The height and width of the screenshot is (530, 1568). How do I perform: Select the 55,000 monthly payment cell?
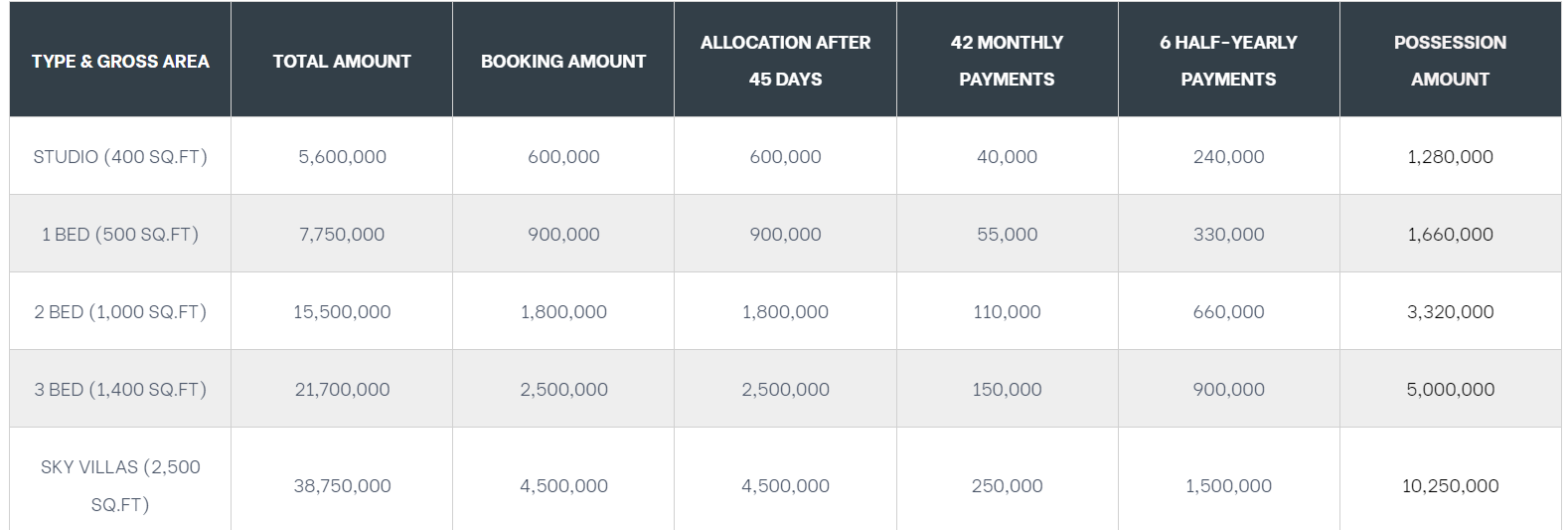1007,234
